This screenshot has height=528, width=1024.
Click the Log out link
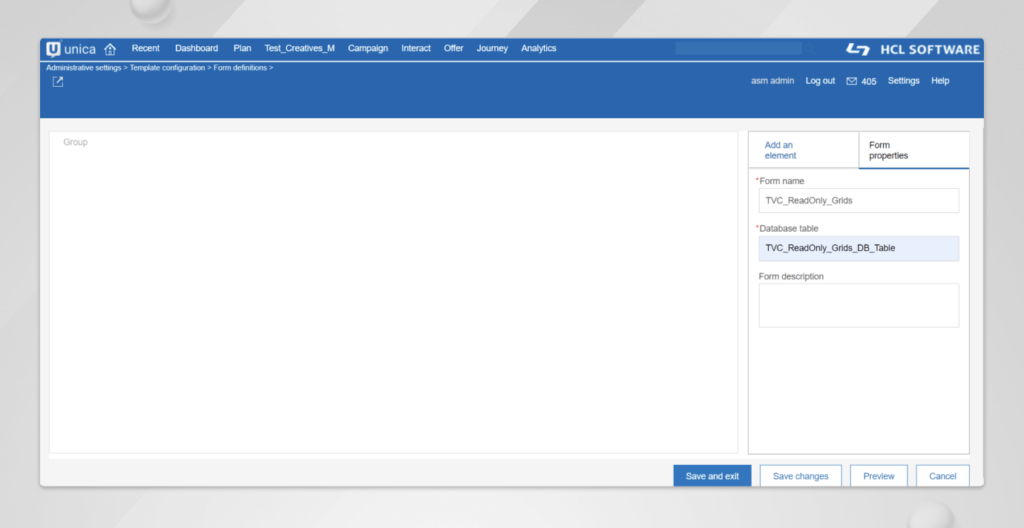tap(820, 81)
